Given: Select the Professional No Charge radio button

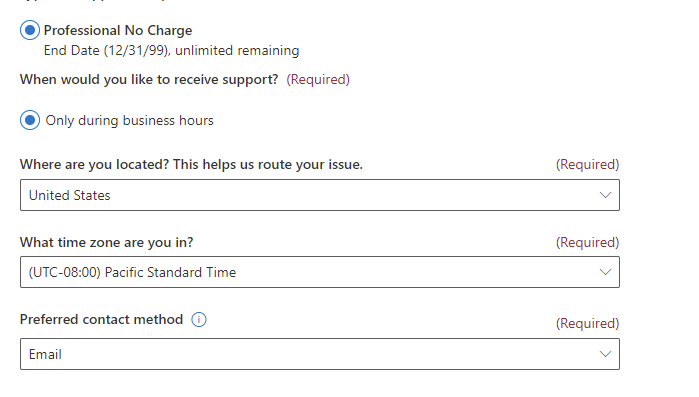Looking at the screenshot, I should (30, 30).
